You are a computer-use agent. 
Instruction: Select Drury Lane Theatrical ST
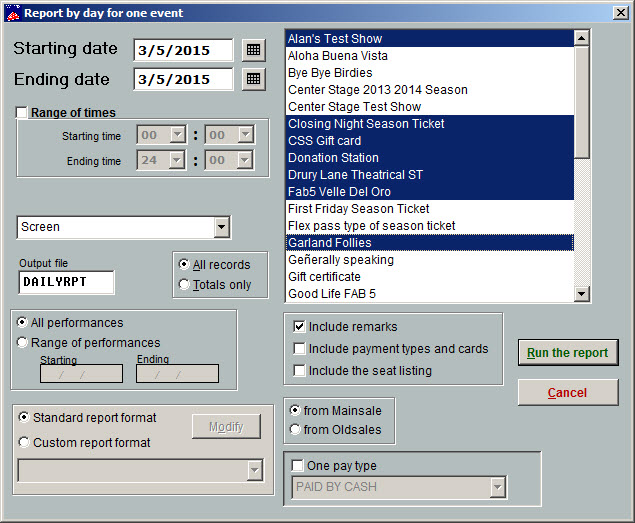(x=430, y=175)
